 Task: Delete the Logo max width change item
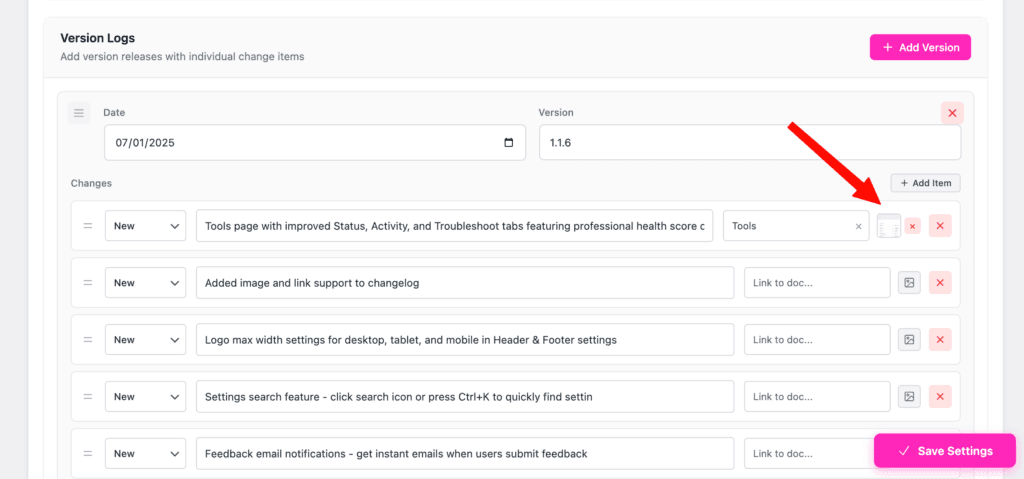(x=940, y=340)
